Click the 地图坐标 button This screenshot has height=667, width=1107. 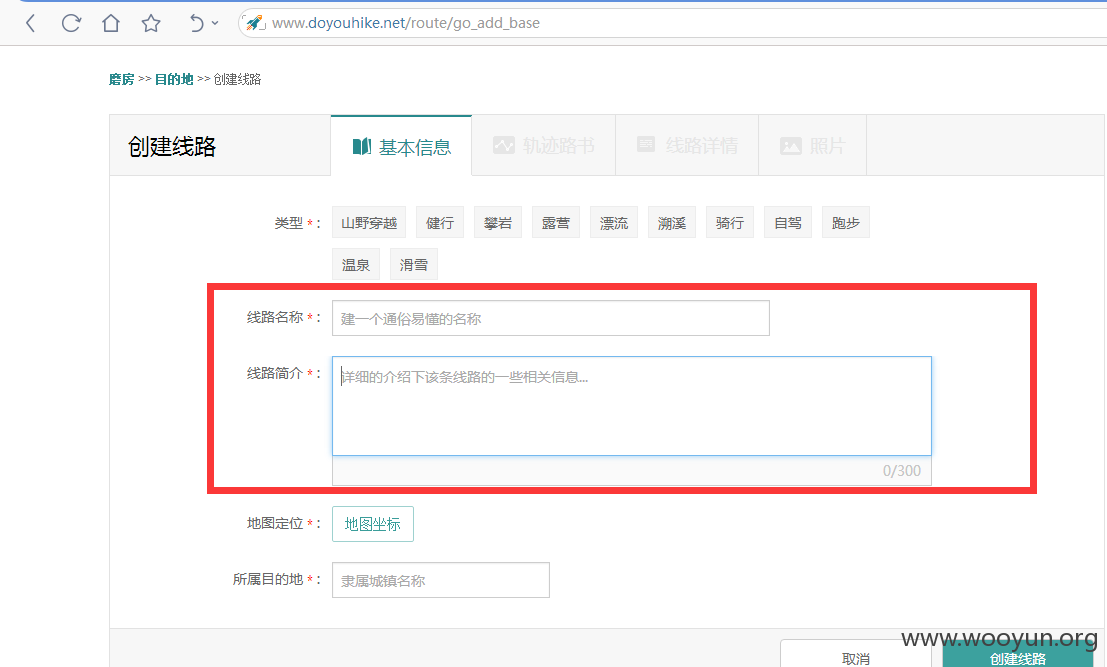pos(373,524)
